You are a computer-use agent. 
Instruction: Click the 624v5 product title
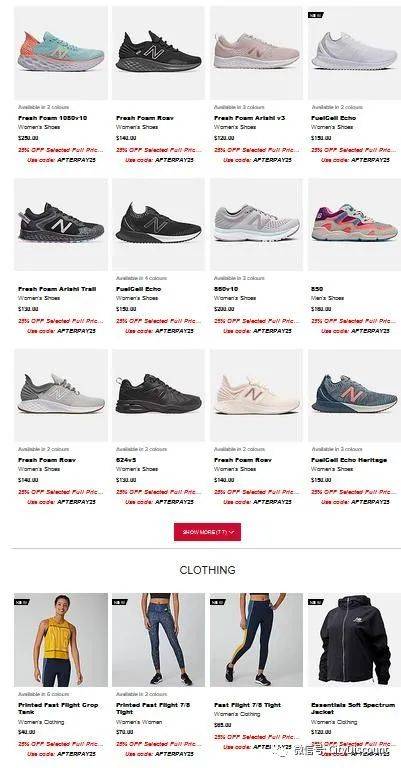(126, 460)
